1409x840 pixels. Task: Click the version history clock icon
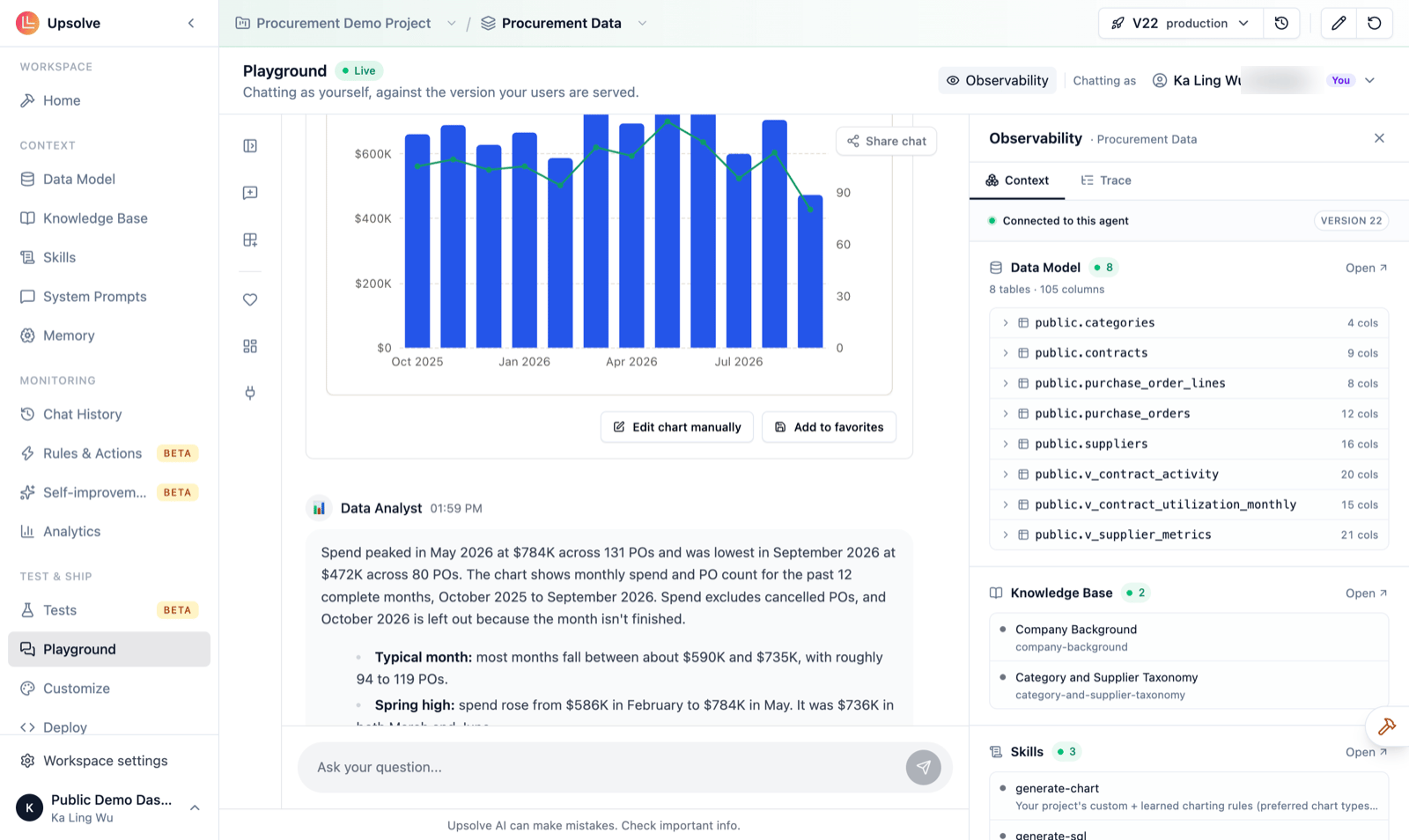(x=1281, y=24)
